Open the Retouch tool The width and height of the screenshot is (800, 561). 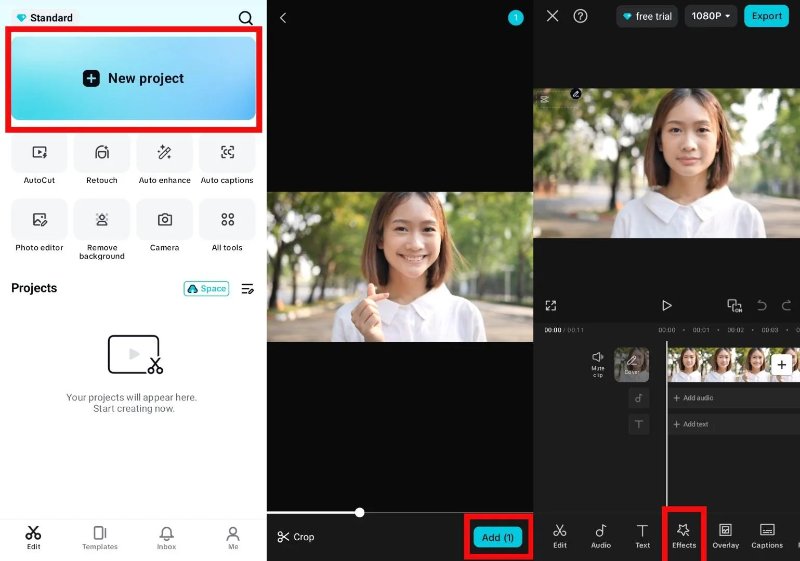click(x=101, y=155)
